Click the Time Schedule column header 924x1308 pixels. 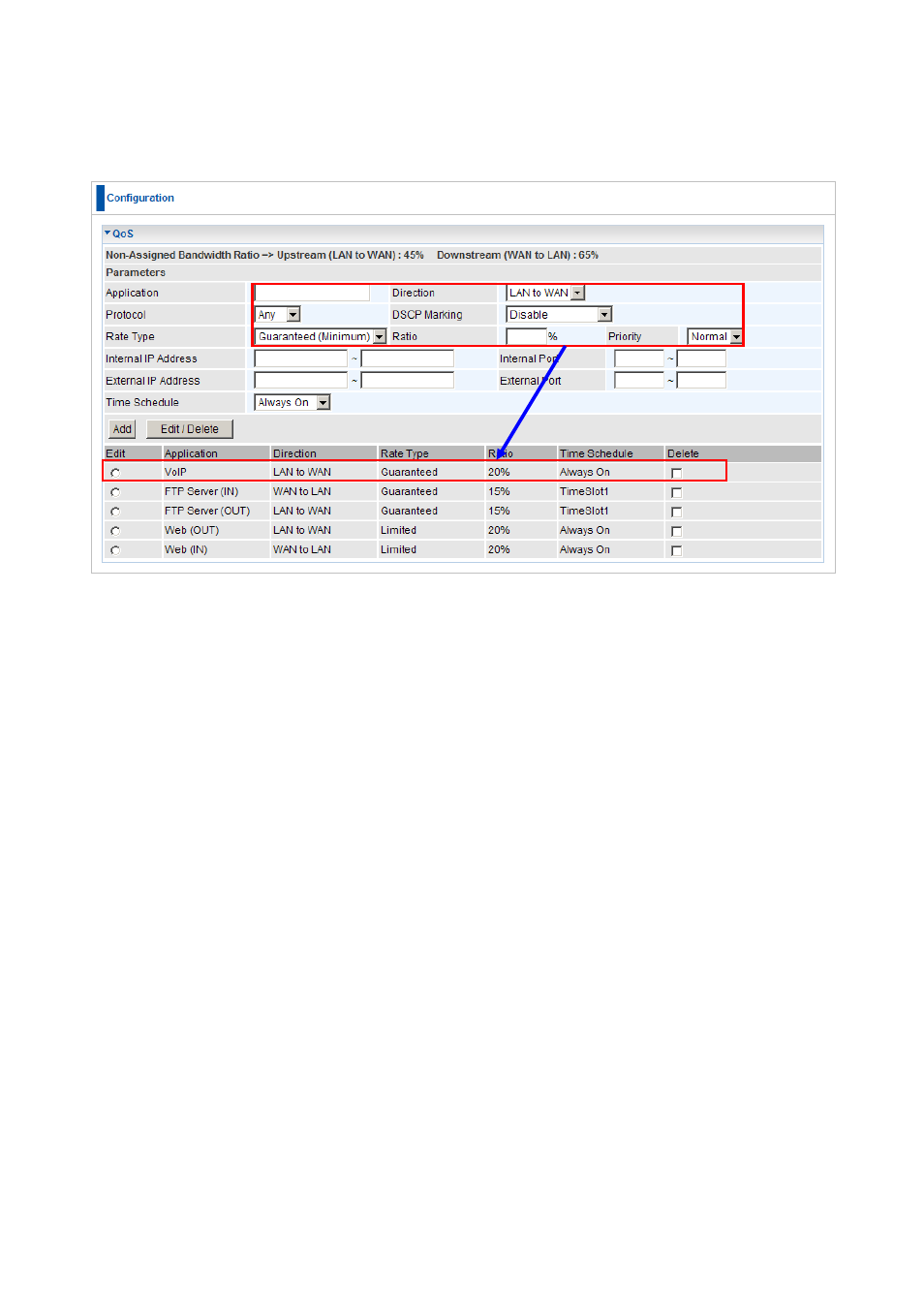pyautogui.click(x=597, y=453)
